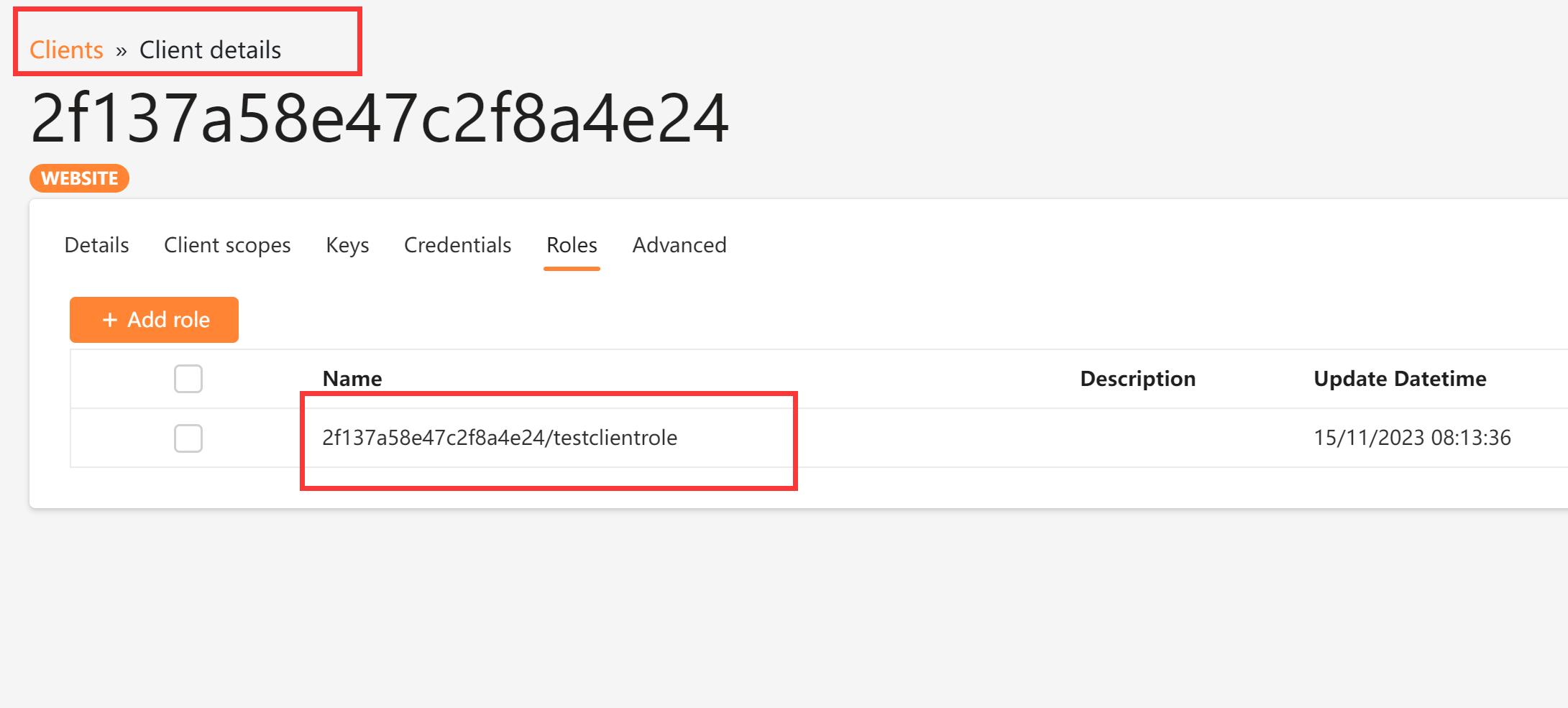Click the Name column header to sort
Screen dimensions: 1568x708
352,379
